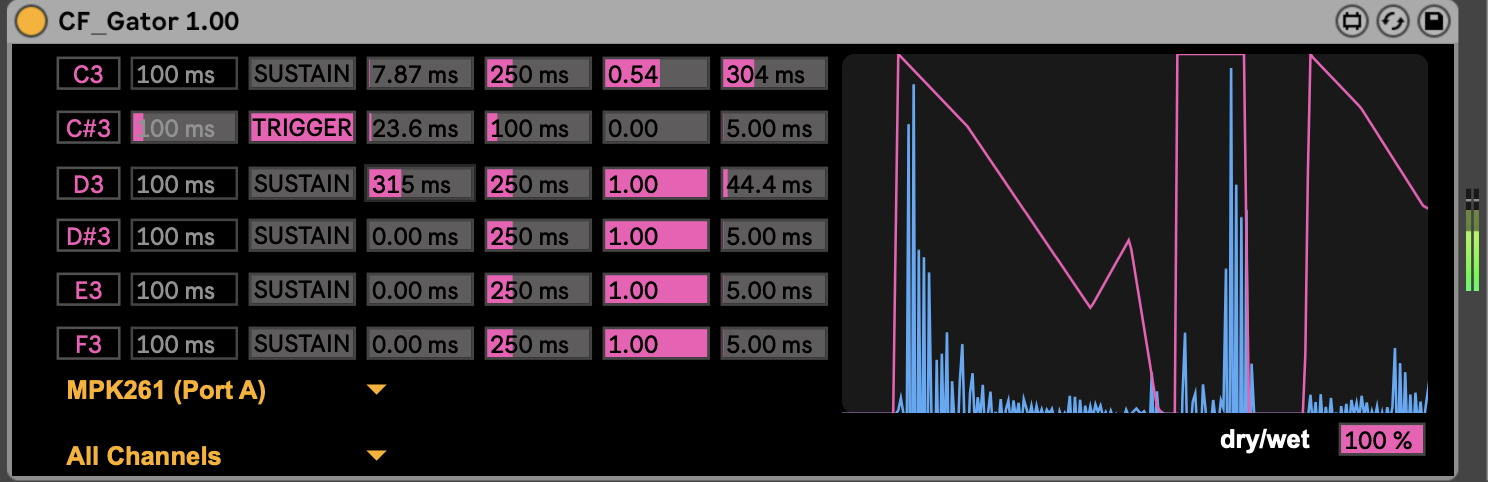Click the 23.6 ms field in C#3 row
1488x482 pixels.
(x=419, y=128)
